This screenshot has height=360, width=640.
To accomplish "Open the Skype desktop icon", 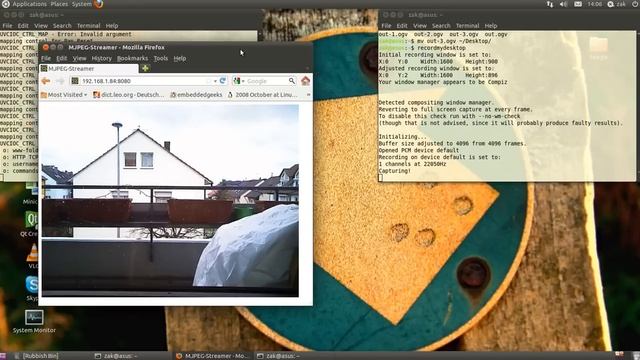I will [x=32, y=288].
